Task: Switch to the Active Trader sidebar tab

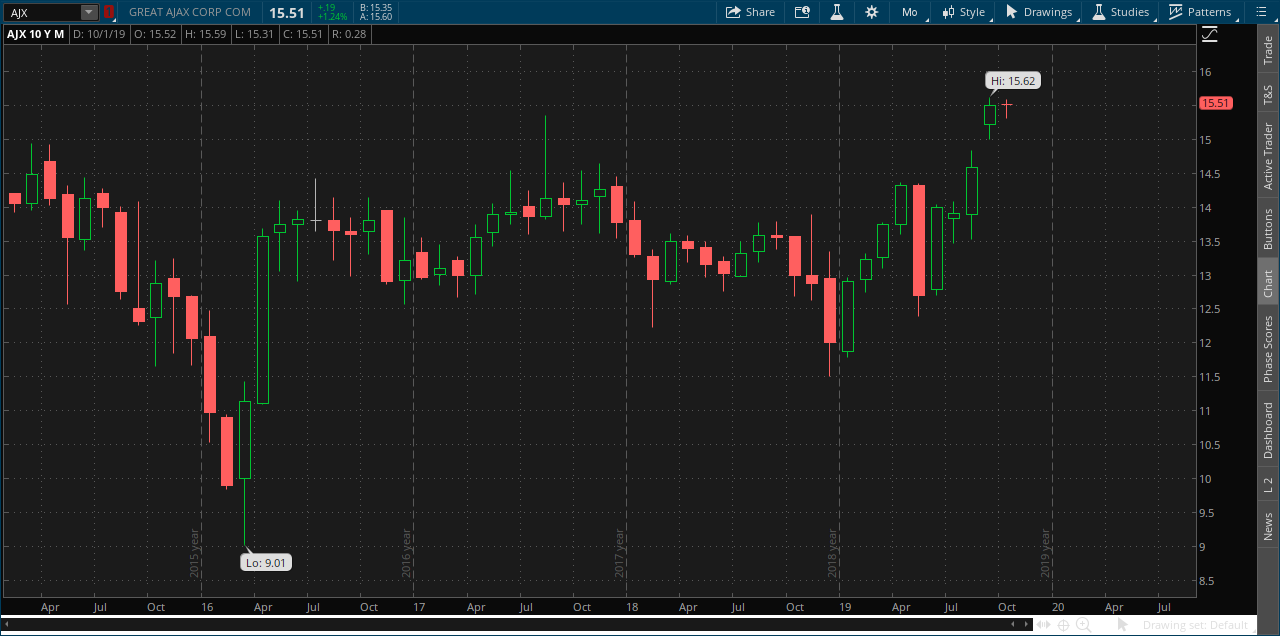Action: click(1268, 156)
